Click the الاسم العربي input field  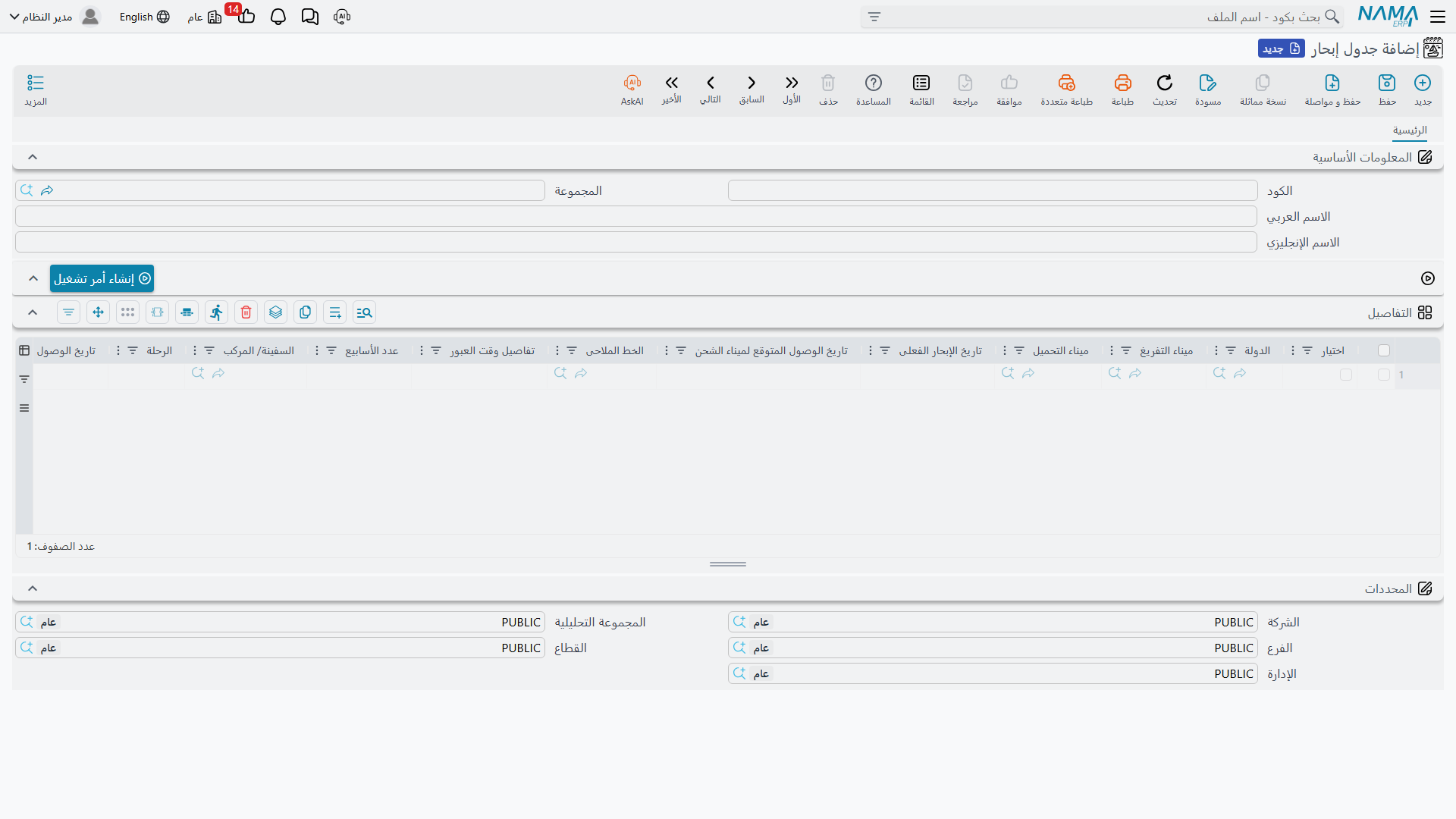click(x=636, y=216)
